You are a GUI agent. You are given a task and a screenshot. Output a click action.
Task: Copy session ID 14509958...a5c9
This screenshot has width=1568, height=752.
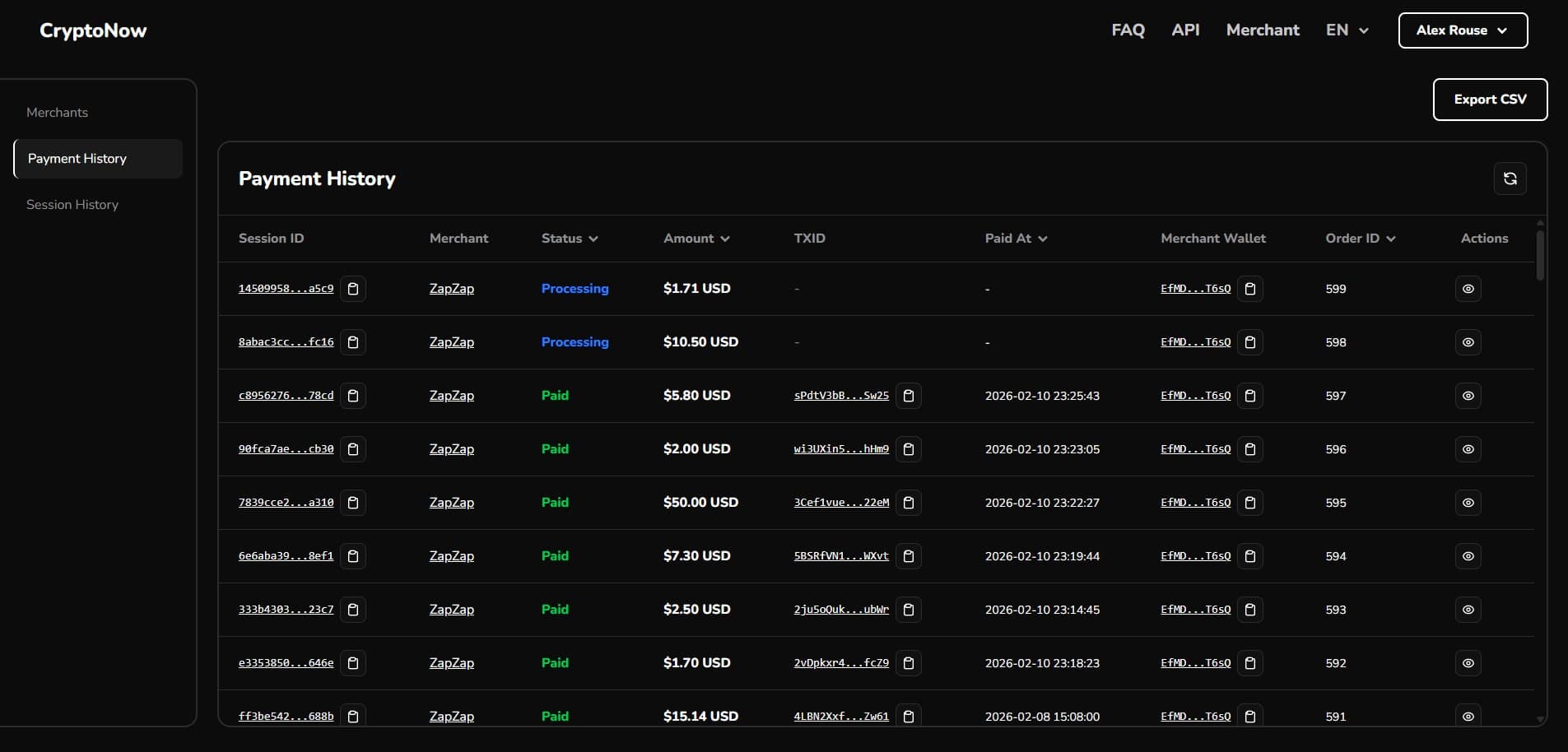coord(353,289)
